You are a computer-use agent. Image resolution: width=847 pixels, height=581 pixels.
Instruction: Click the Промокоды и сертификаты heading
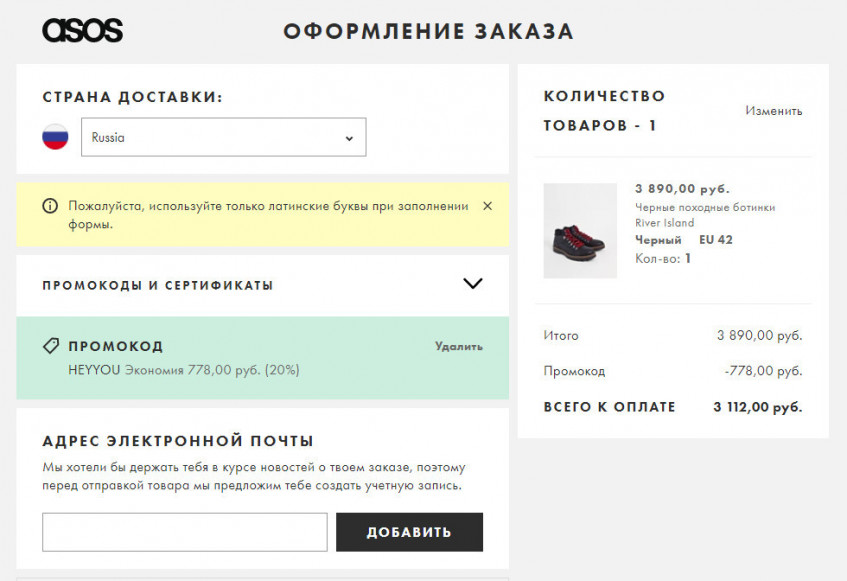[x=158, y=285]
